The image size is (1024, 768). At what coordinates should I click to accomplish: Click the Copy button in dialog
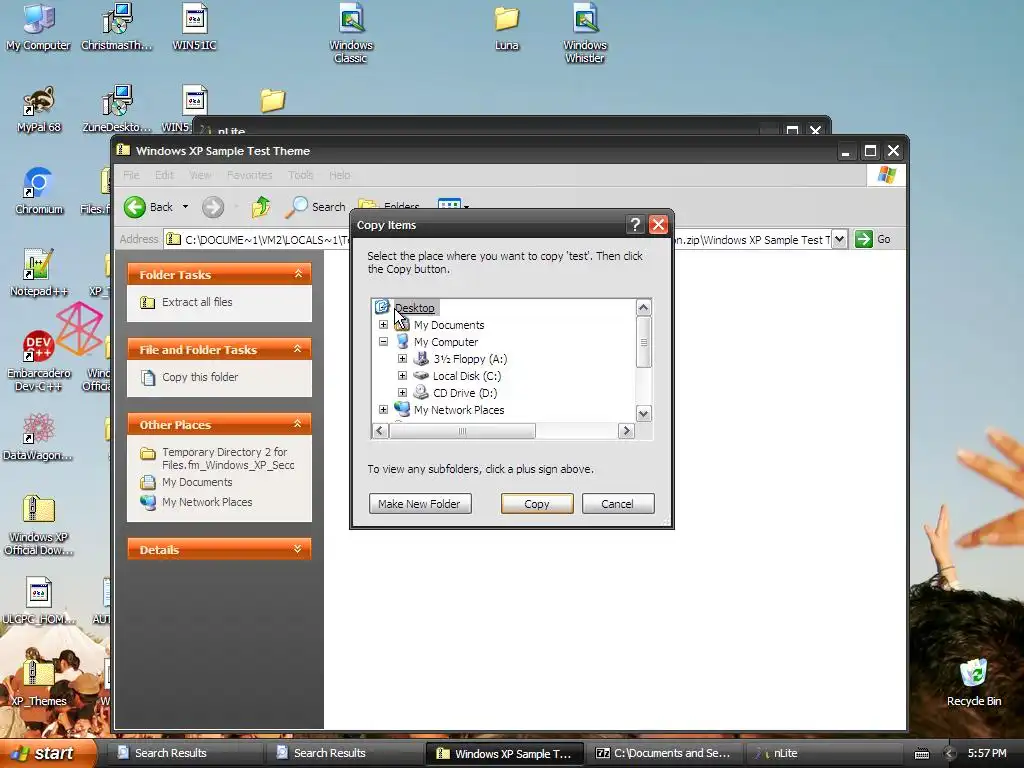pos(537,504)
